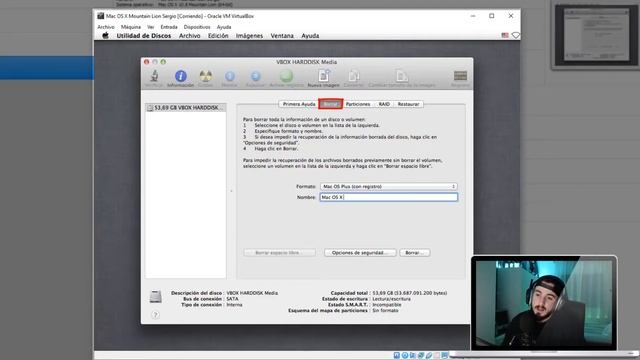
Task: Click the Expulsar eject toolbar icon
Action: click(x=256, y=76)
